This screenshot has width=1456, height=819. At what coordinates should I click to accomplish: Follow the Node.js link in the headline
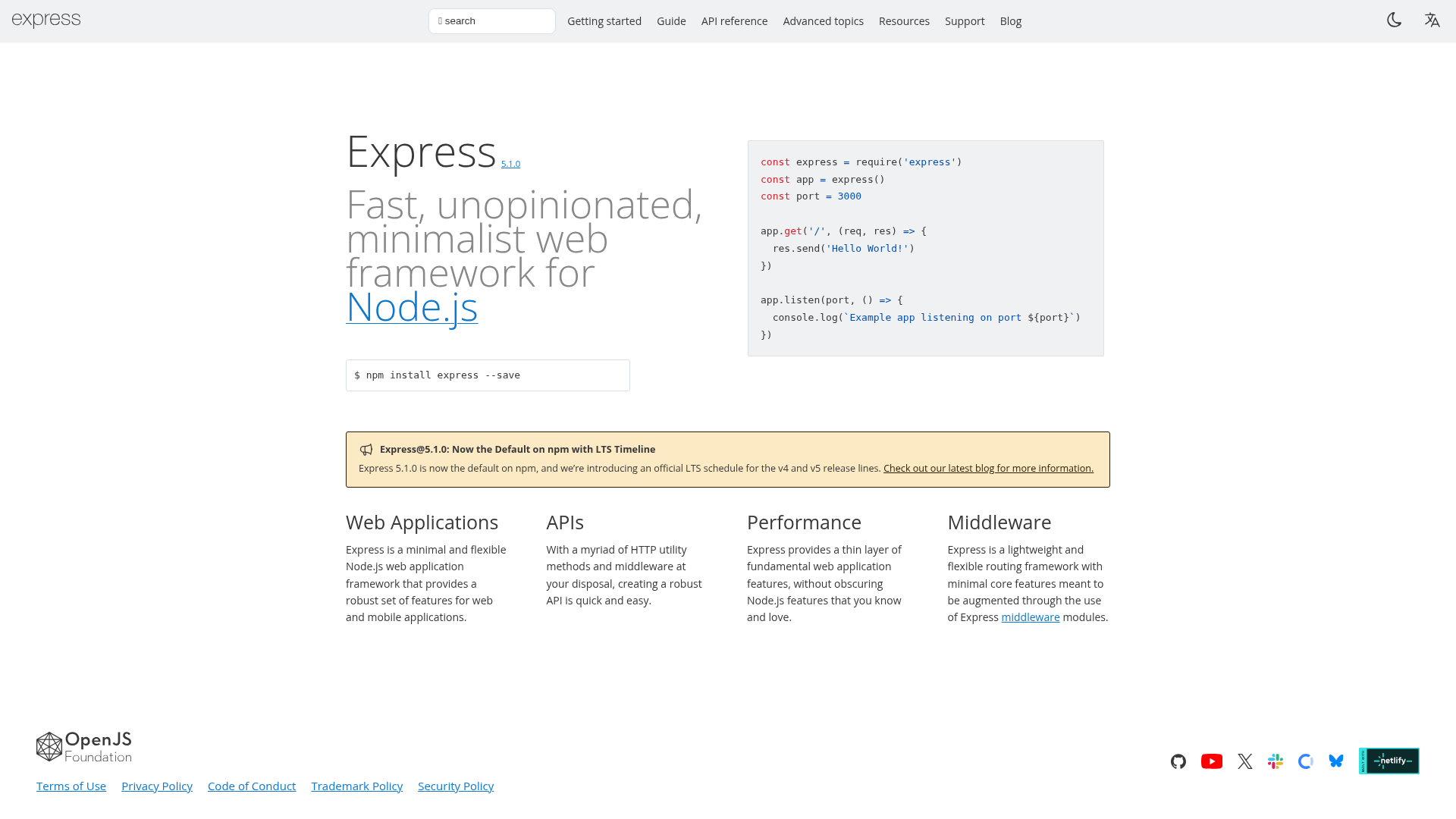tap(412, 308)
